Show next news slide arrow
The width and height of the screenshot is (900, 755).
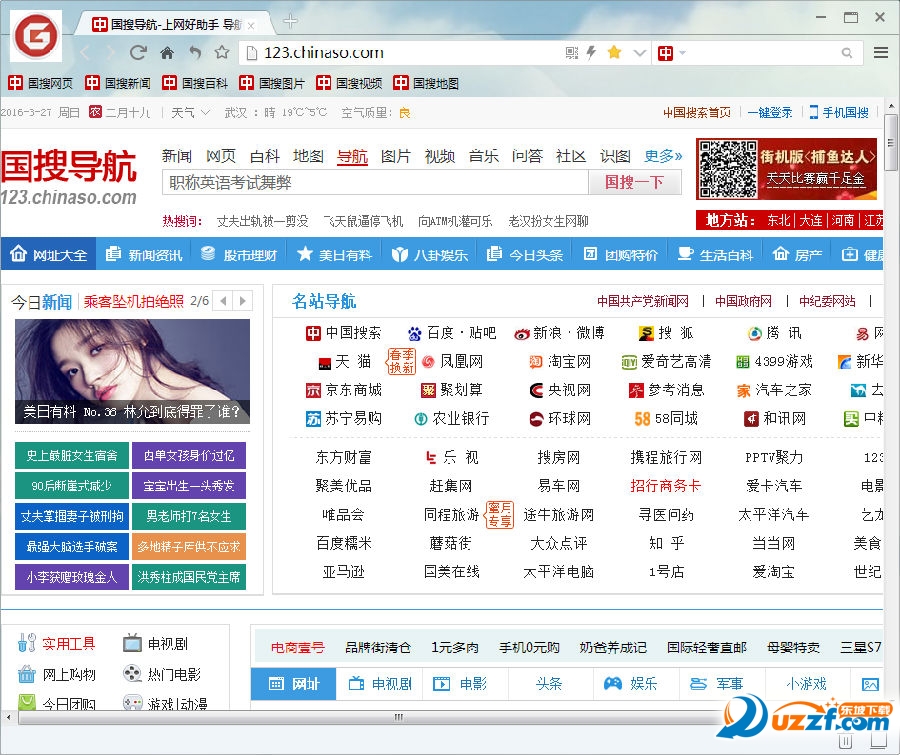pyautogui.click(x=243, y=301)
